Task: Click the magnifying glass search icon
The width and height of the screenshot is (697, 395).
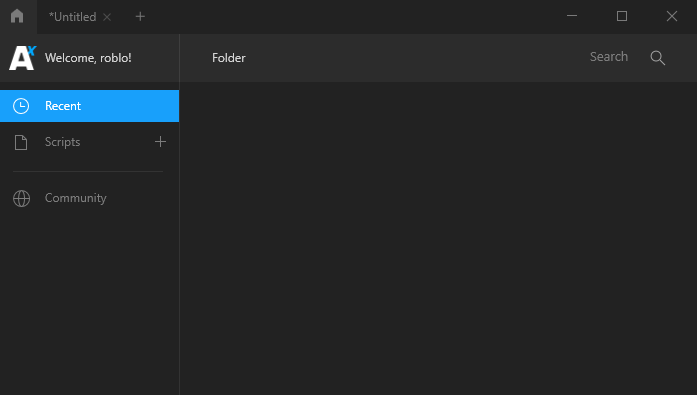Action: click(x=658, y=58)
